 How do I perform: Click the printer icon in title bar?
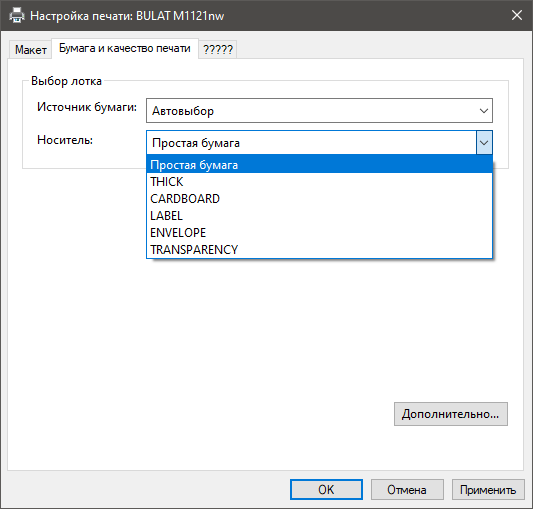pyautogui.click(x=17, y=16)
